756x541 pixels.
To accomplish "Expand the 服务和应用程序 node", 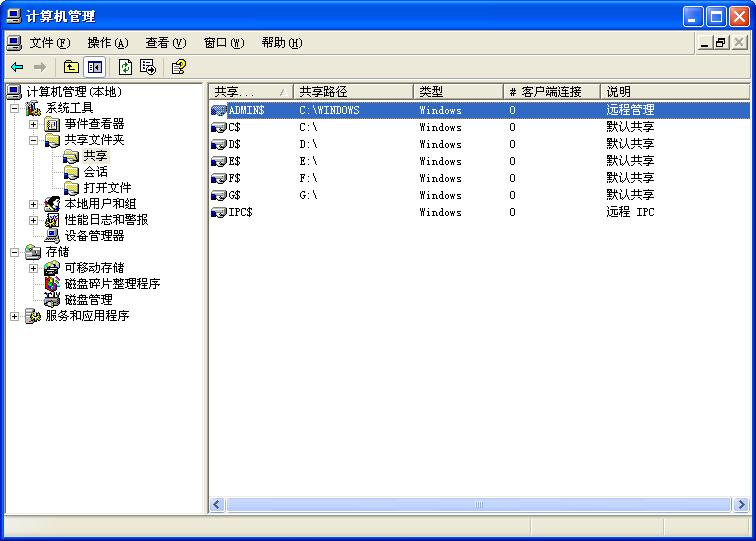I will (x=14, y=316).
